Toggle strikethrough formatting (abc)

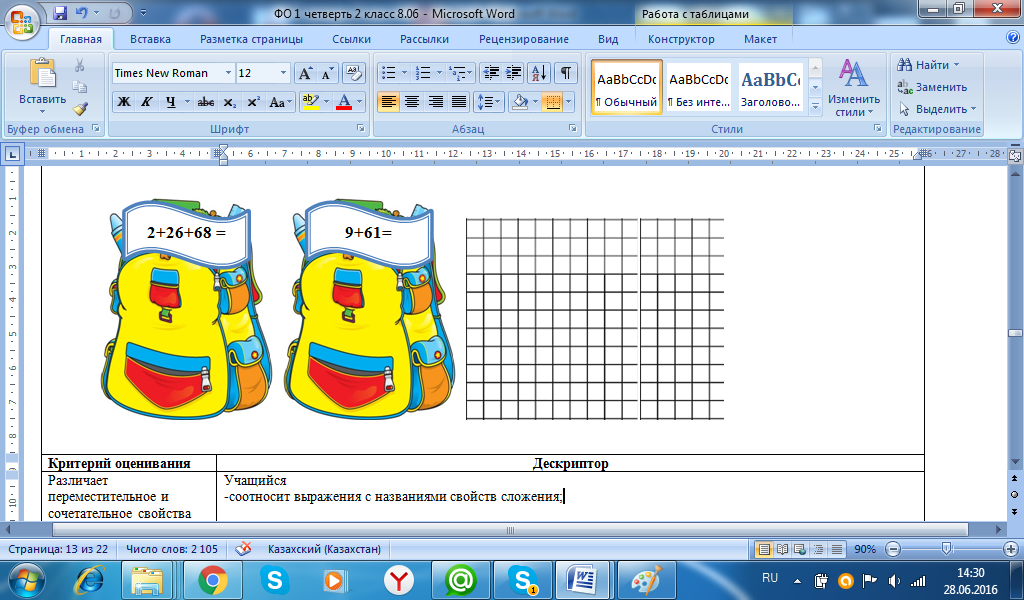coord(206,102)
